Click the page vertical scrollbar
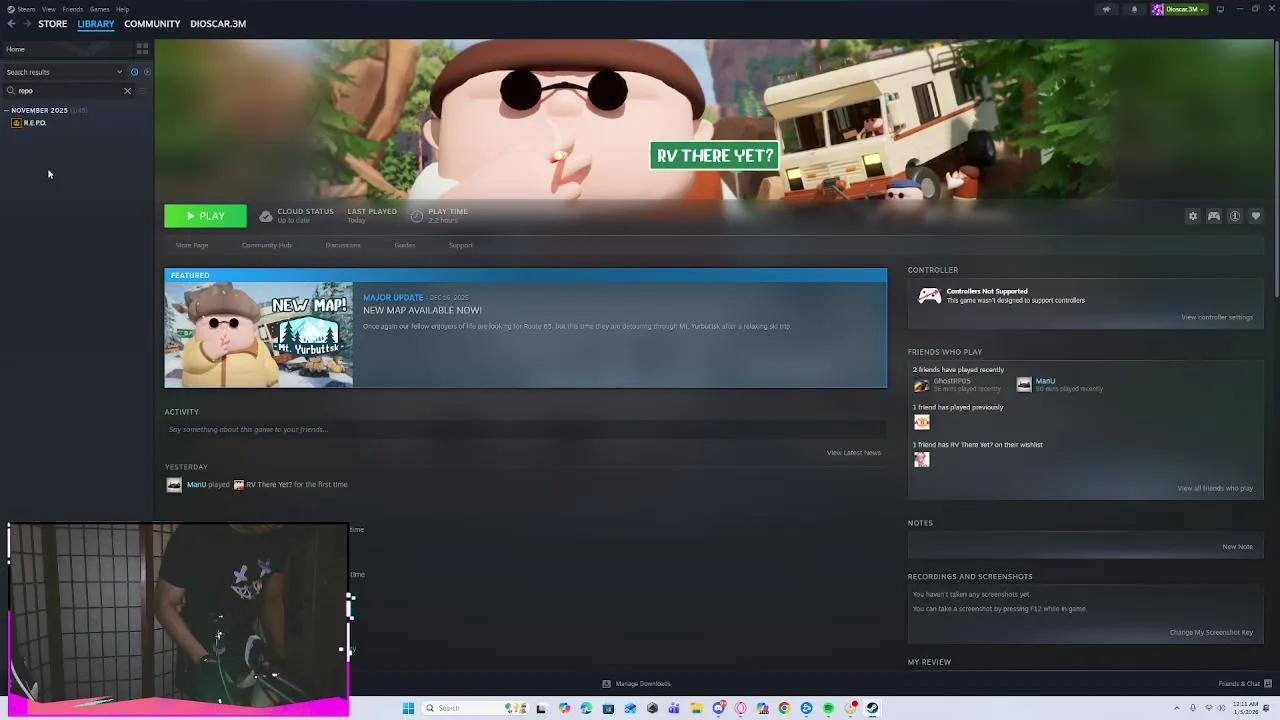1280x720 pixels. tap(1276, 170)
